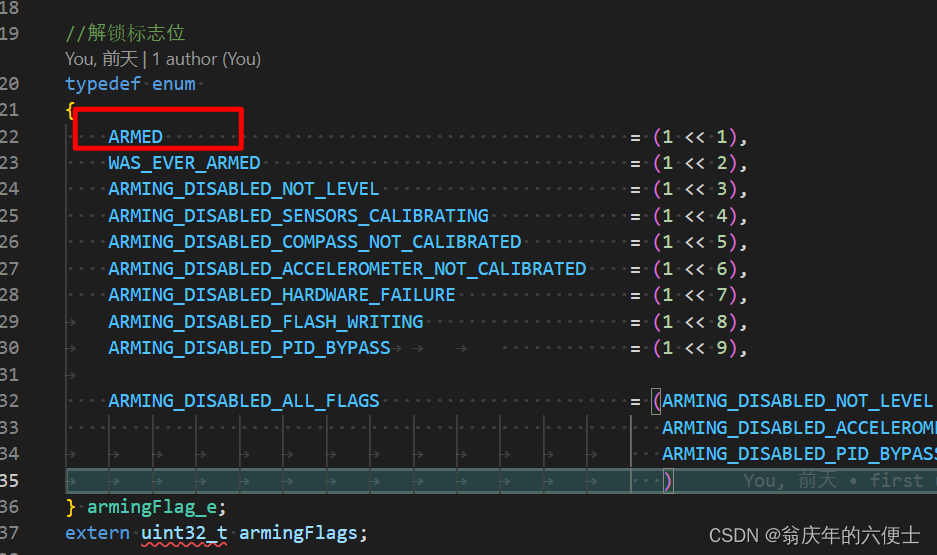Click armingFlags variable name
Image resolution: width=937 pixels, height=555 pixels.
(298, 533)
